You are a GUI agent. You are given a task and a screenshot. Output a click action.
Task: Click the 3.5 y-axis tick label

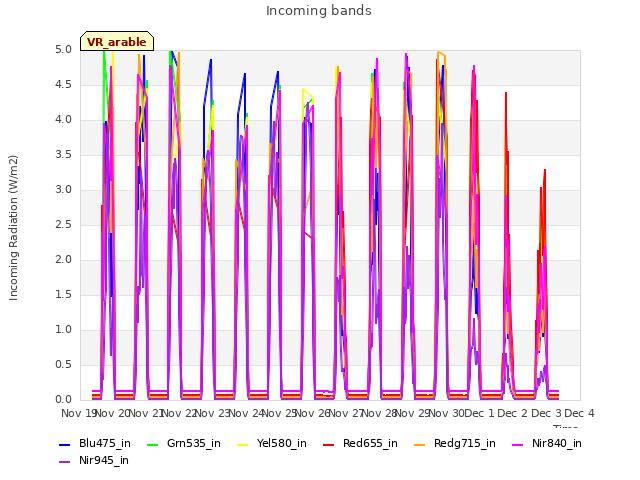coord(63,155)
